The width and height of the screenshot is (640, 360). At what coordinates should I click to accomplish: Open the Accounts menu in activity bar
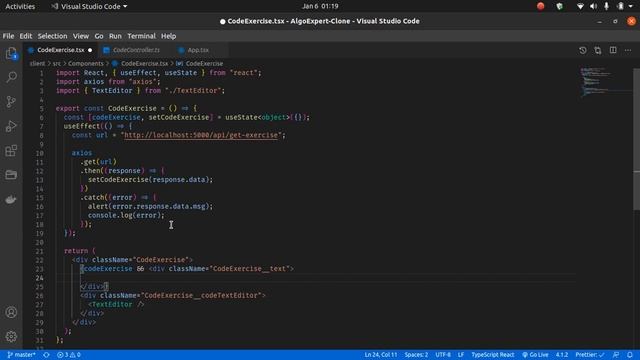tap(11, 312)
